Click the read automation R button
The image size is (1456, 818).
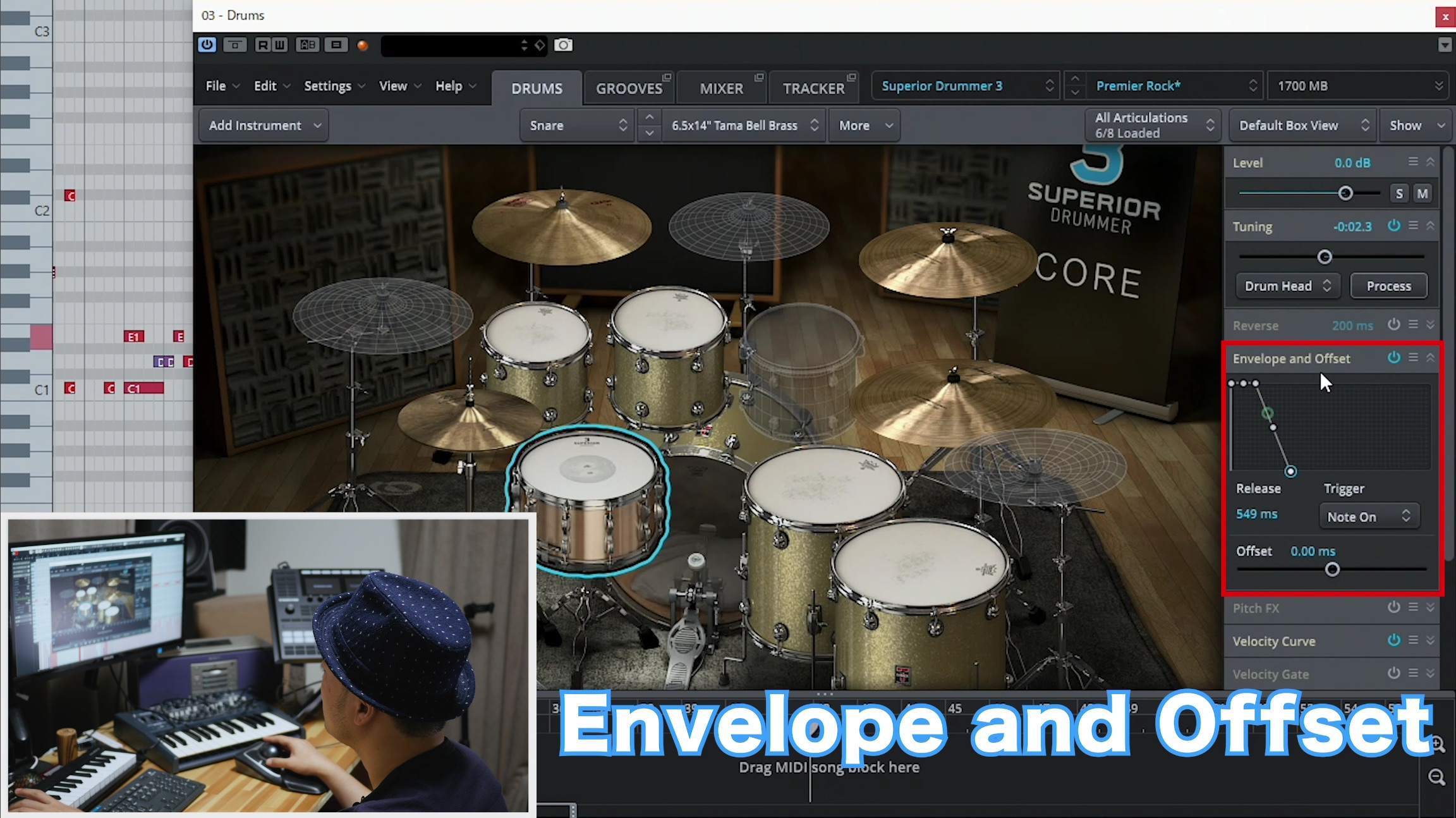pos(263,45)
